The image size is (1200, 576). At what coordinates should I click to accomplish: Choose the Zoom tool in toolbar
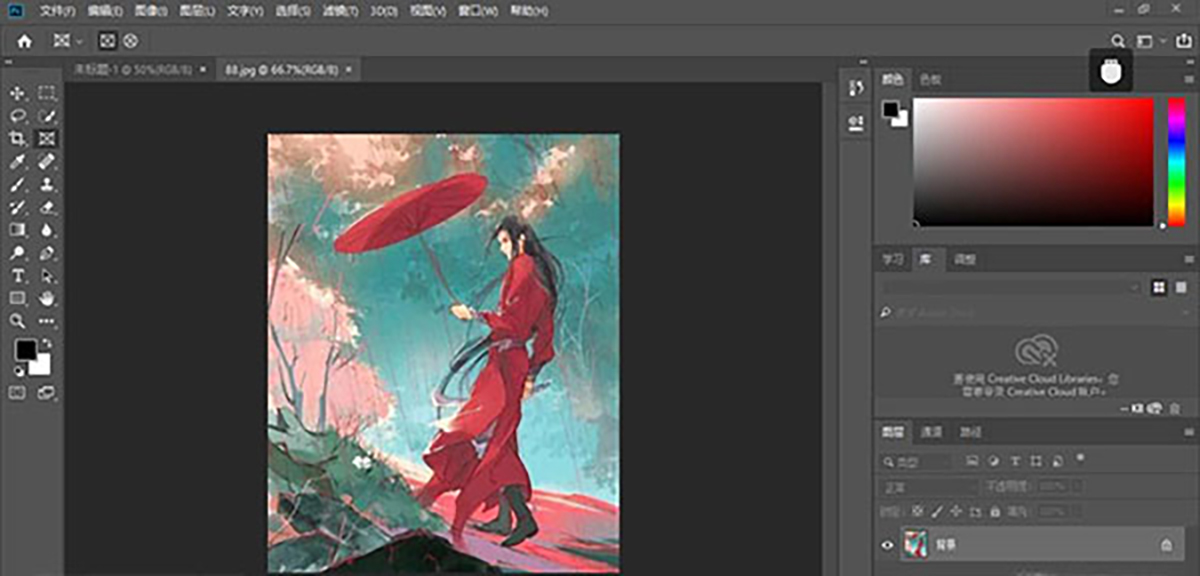17,321
